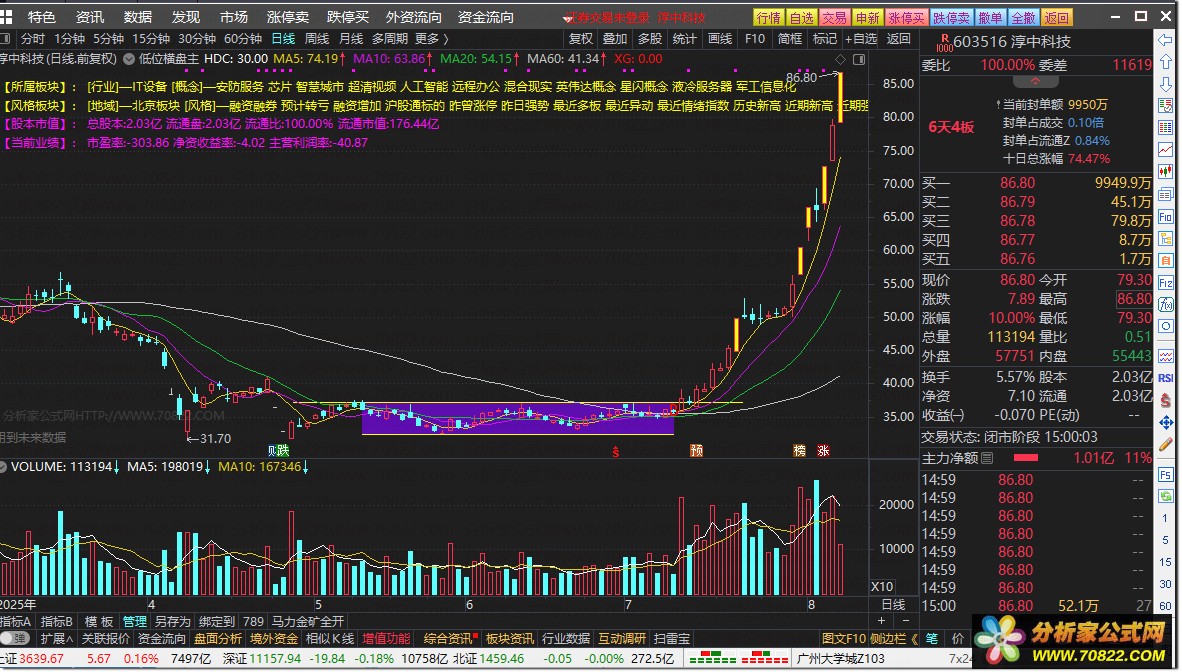Click the 广州大学城Z103 server status
The image size is (1182, 672).
point(841,658)
